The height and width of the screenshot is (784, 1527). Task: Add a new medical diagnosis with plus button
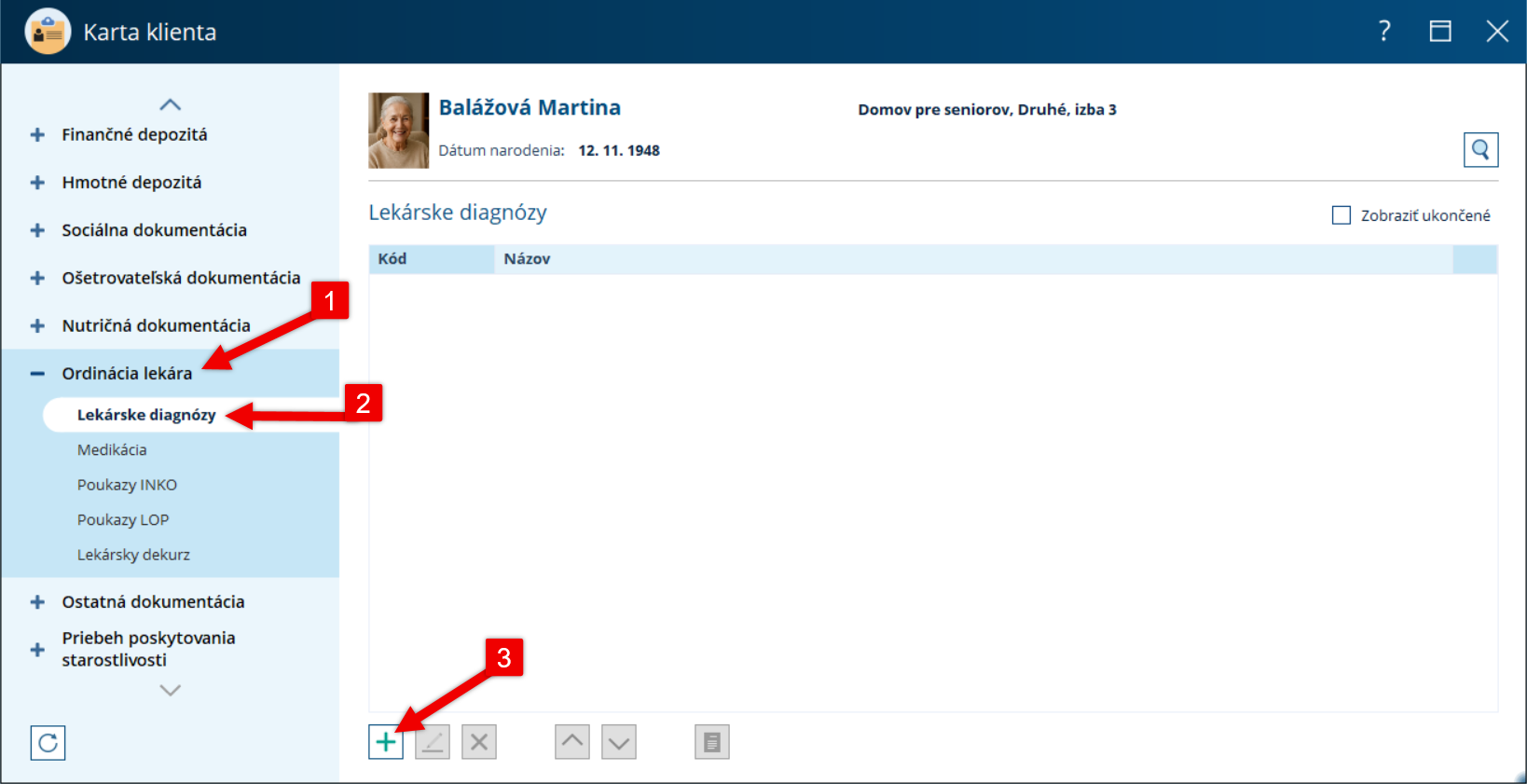click(386, 742)
